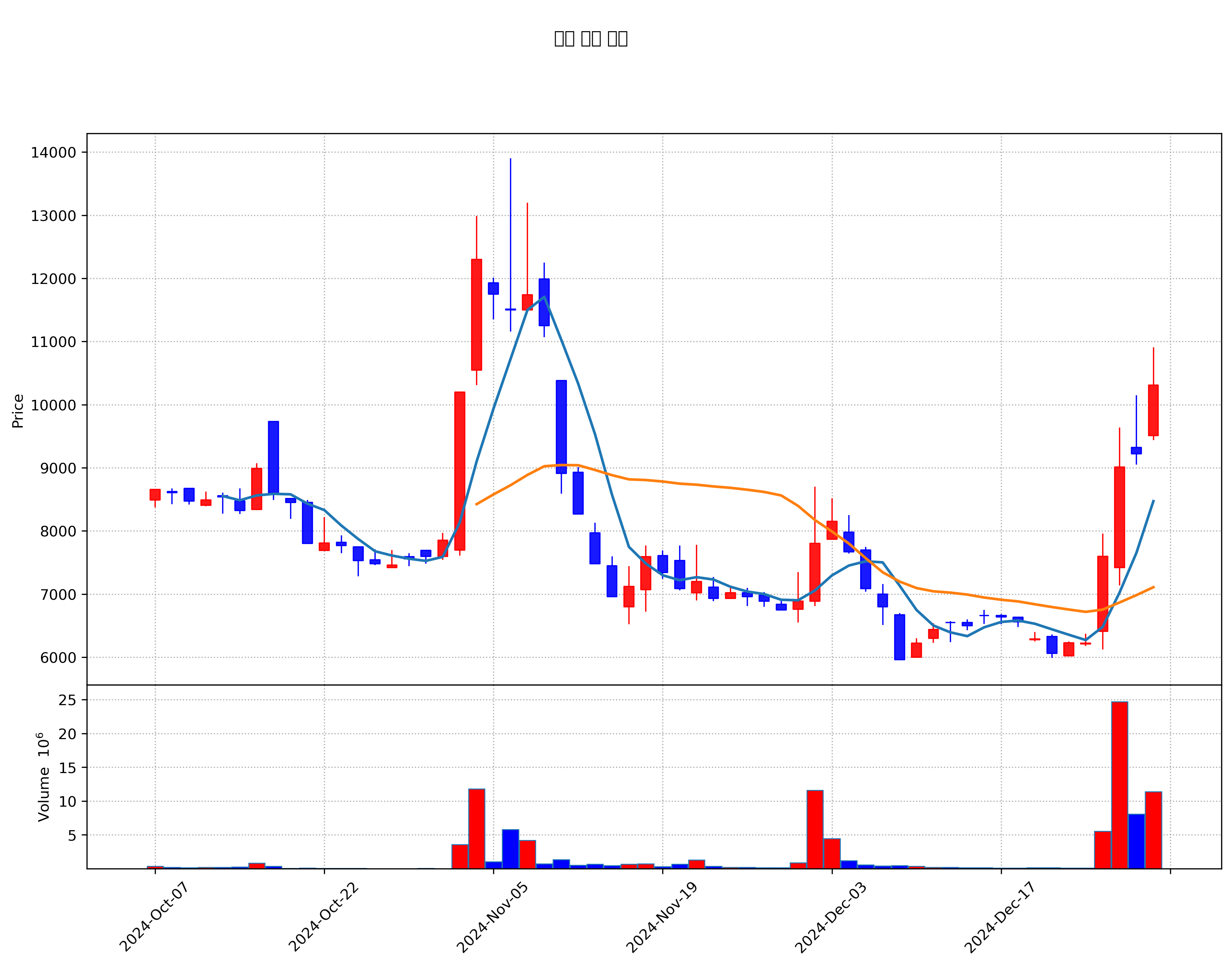Image resolution: width=1232 pixels, height=966 pixels.
Task: Click the blue moving average line peak near 11700
Action: (x=544, y=297)
